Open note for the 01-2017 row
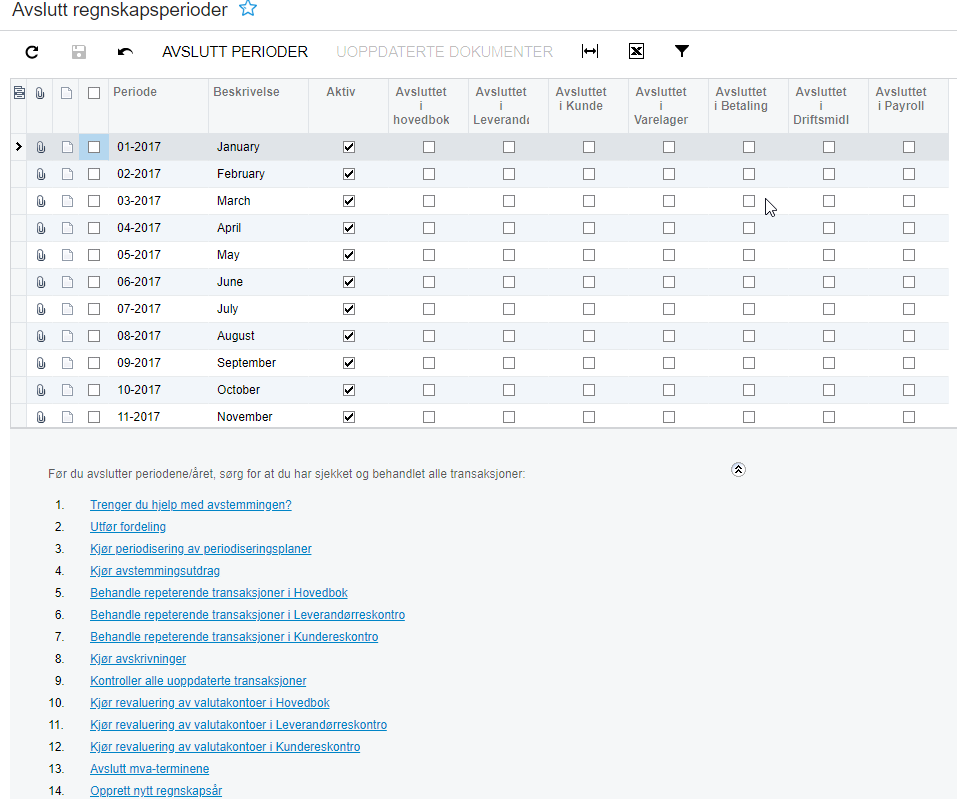Image resolution: width=957 pixels, height=799 pixels. (67, 147)
